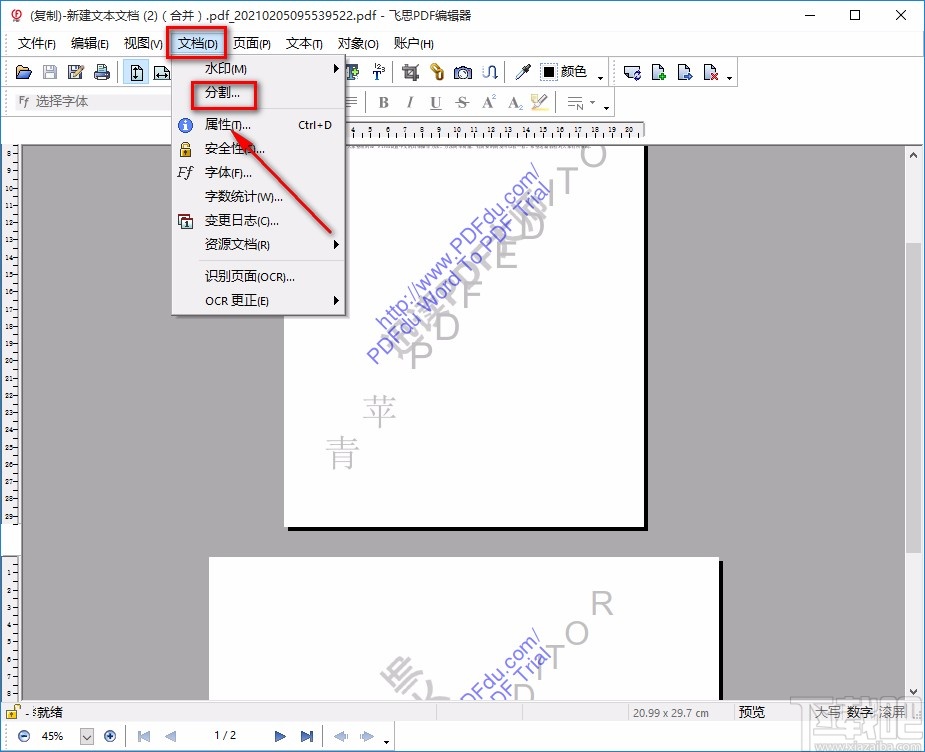Toggle Underline formatting

click(435, 103)
